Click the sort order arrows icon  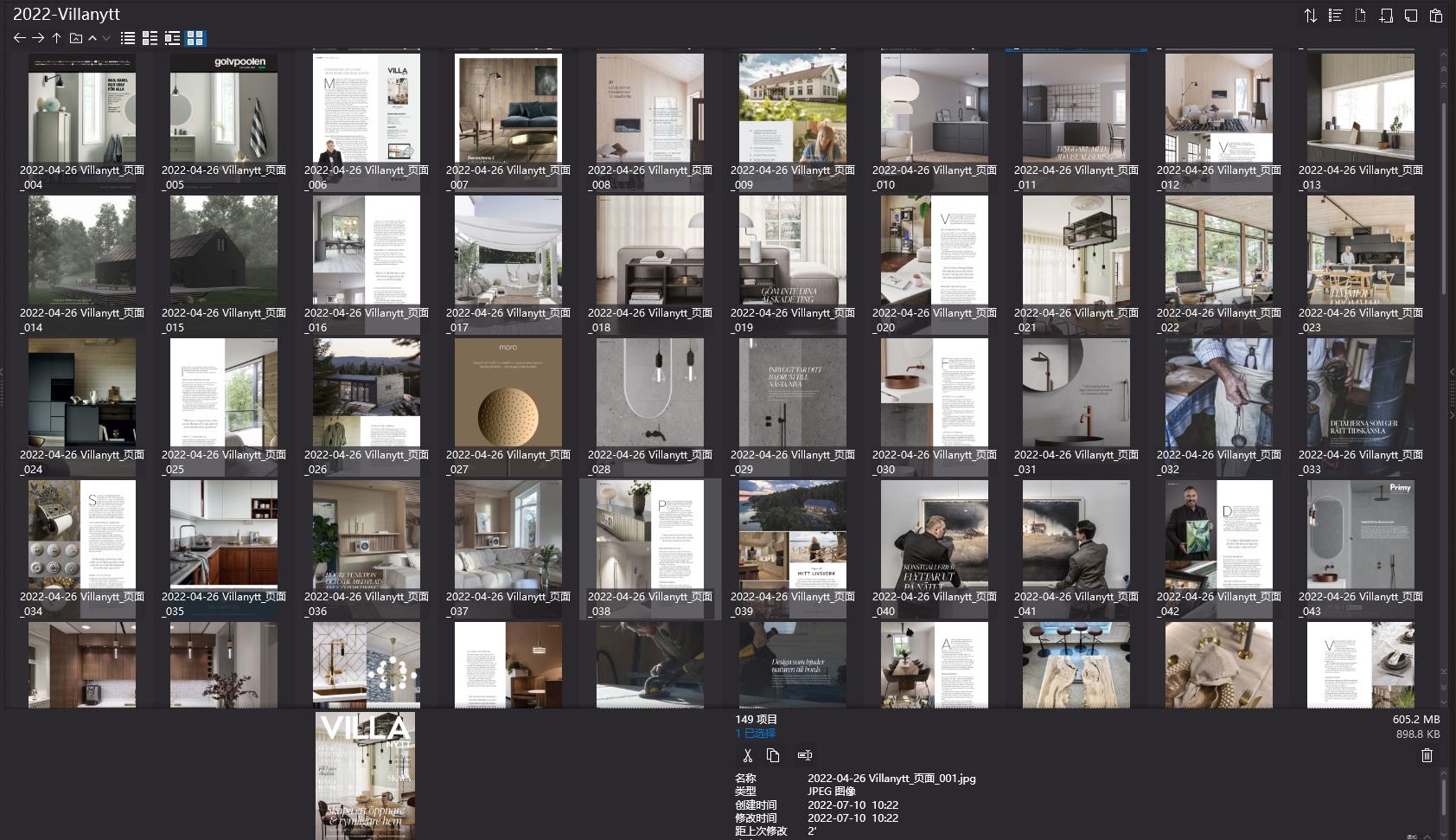[1310, 16]
